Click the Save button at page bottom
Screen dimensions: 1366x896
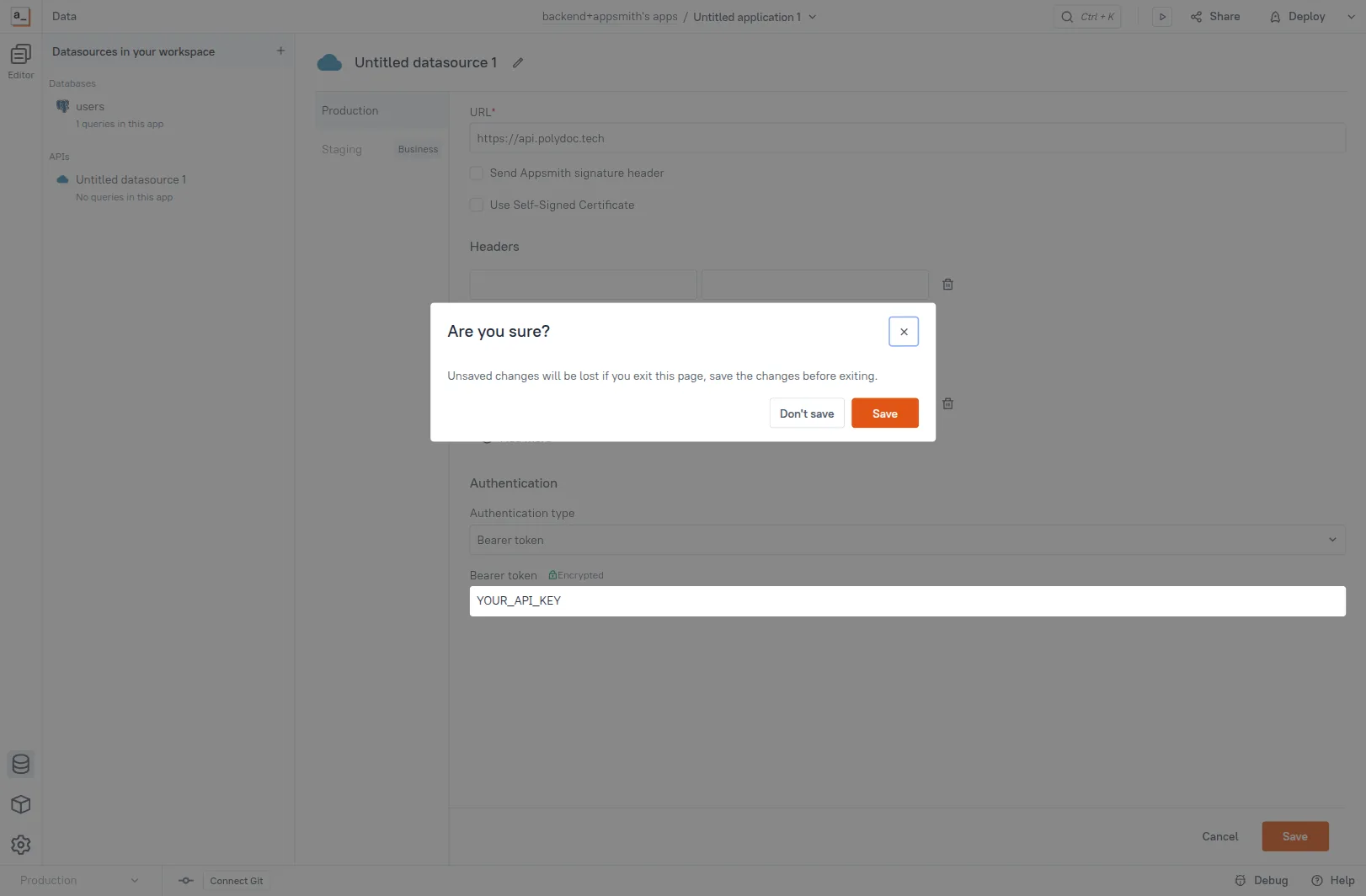pos(1295,836)
